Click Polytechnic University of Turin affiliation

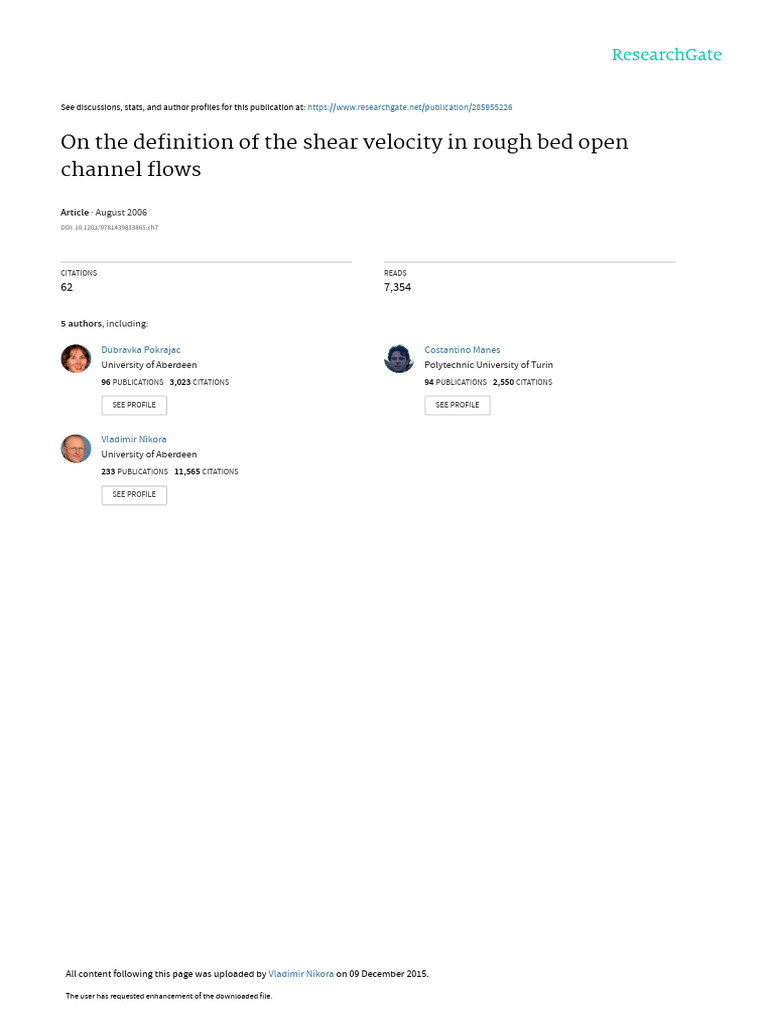488,365
